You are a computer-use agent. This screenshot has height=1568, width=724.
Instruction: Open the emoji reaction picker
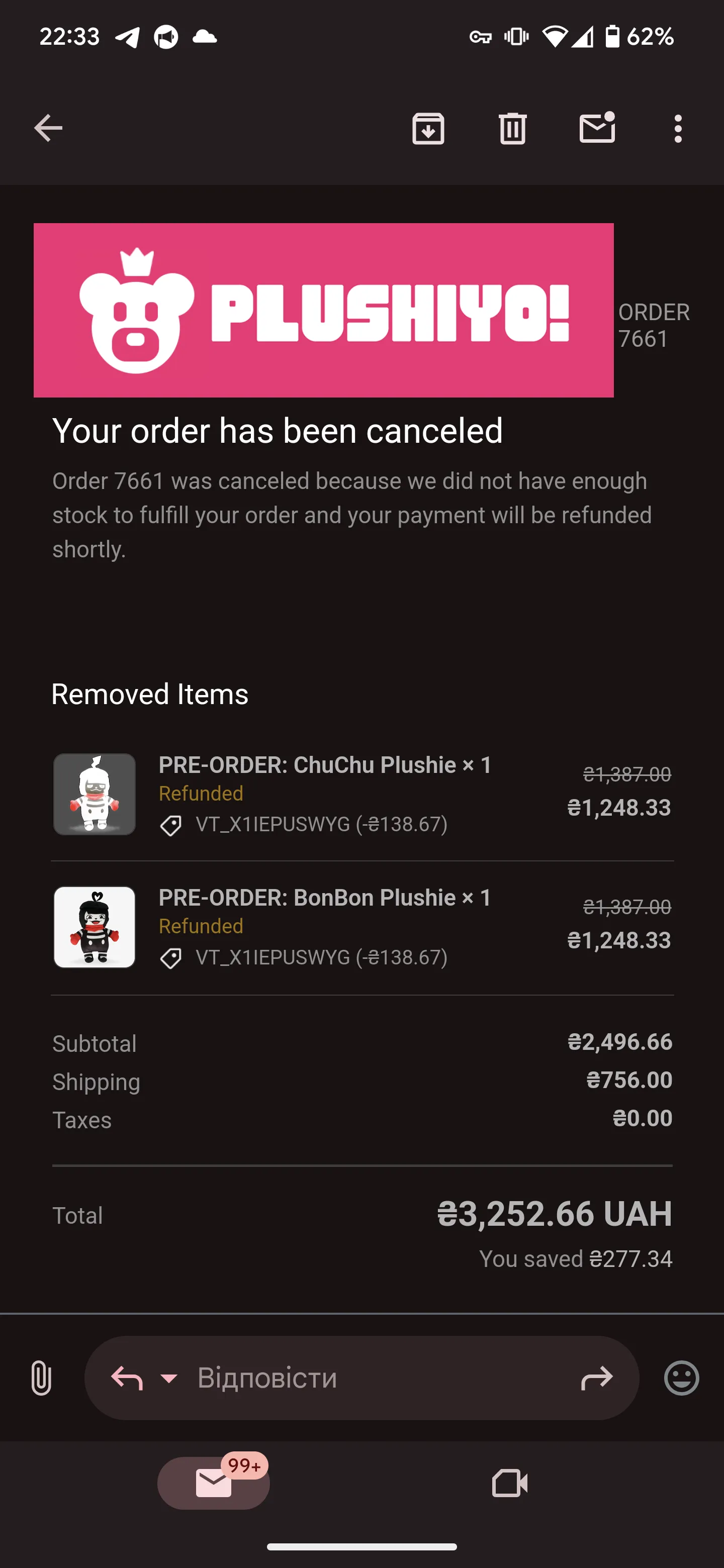point(681,1378)
